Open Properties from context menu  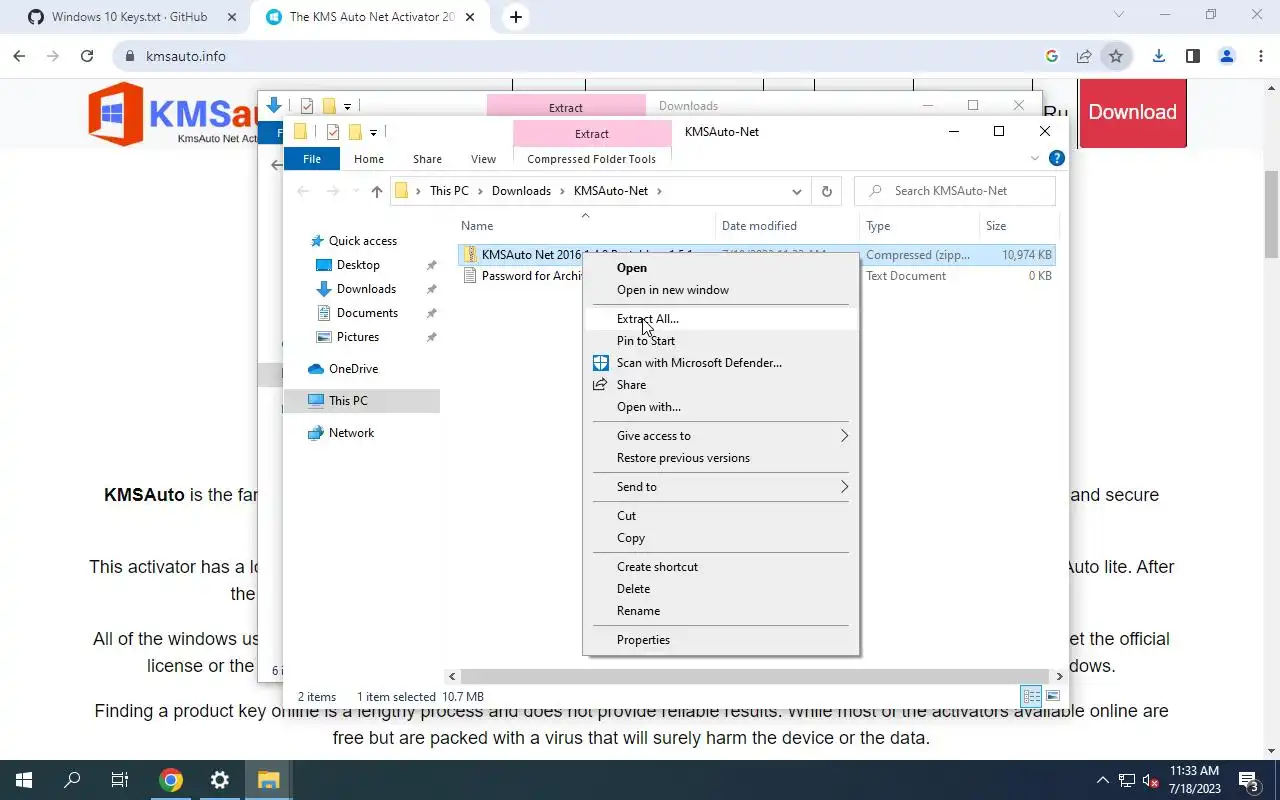[643, 639]
